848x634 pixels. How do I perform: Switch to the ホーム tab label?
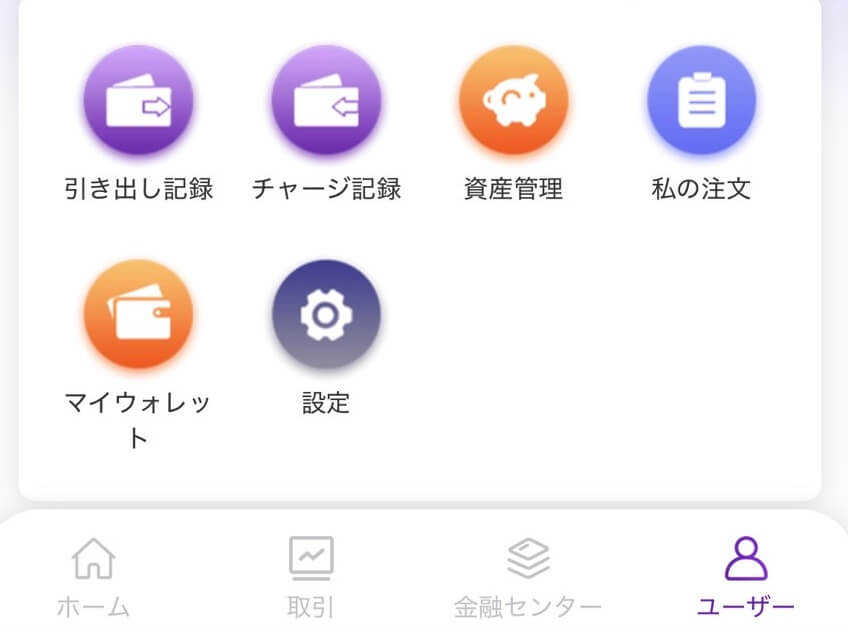tap(94, 607)
